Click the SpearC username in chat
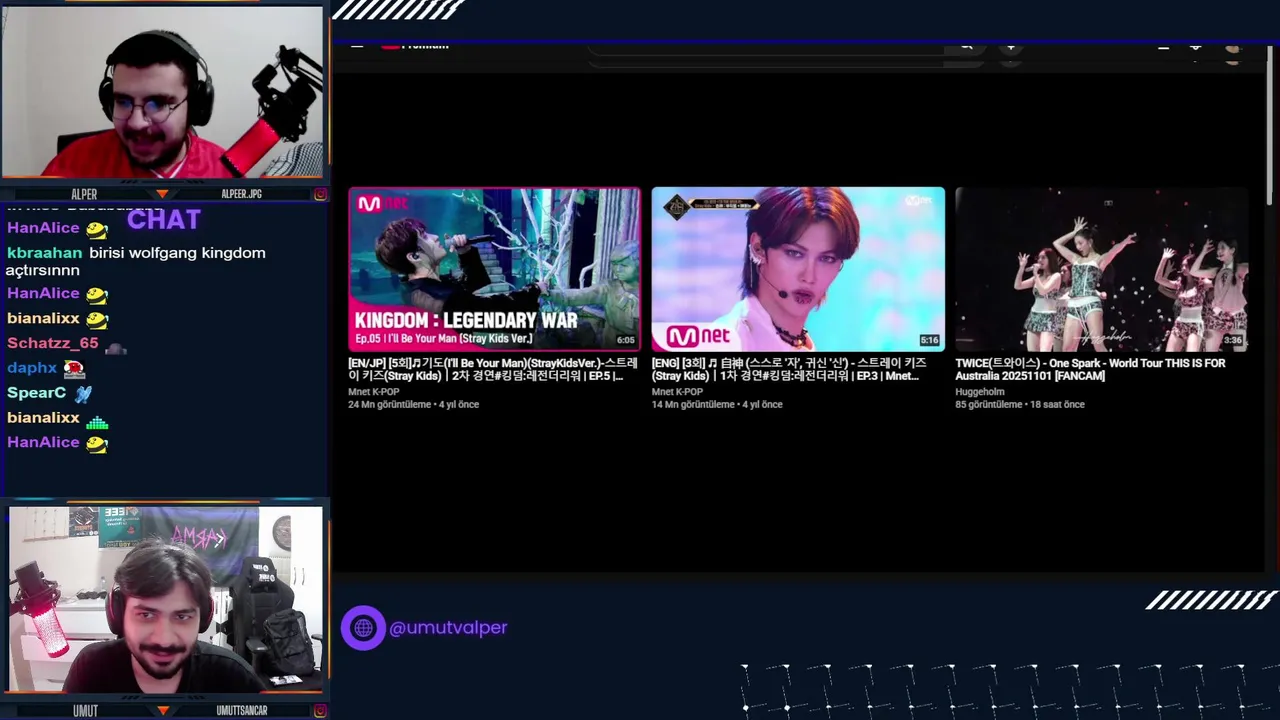Viewport: 1280px width, 720px height. pyautogui.click(x=36, y=393)
